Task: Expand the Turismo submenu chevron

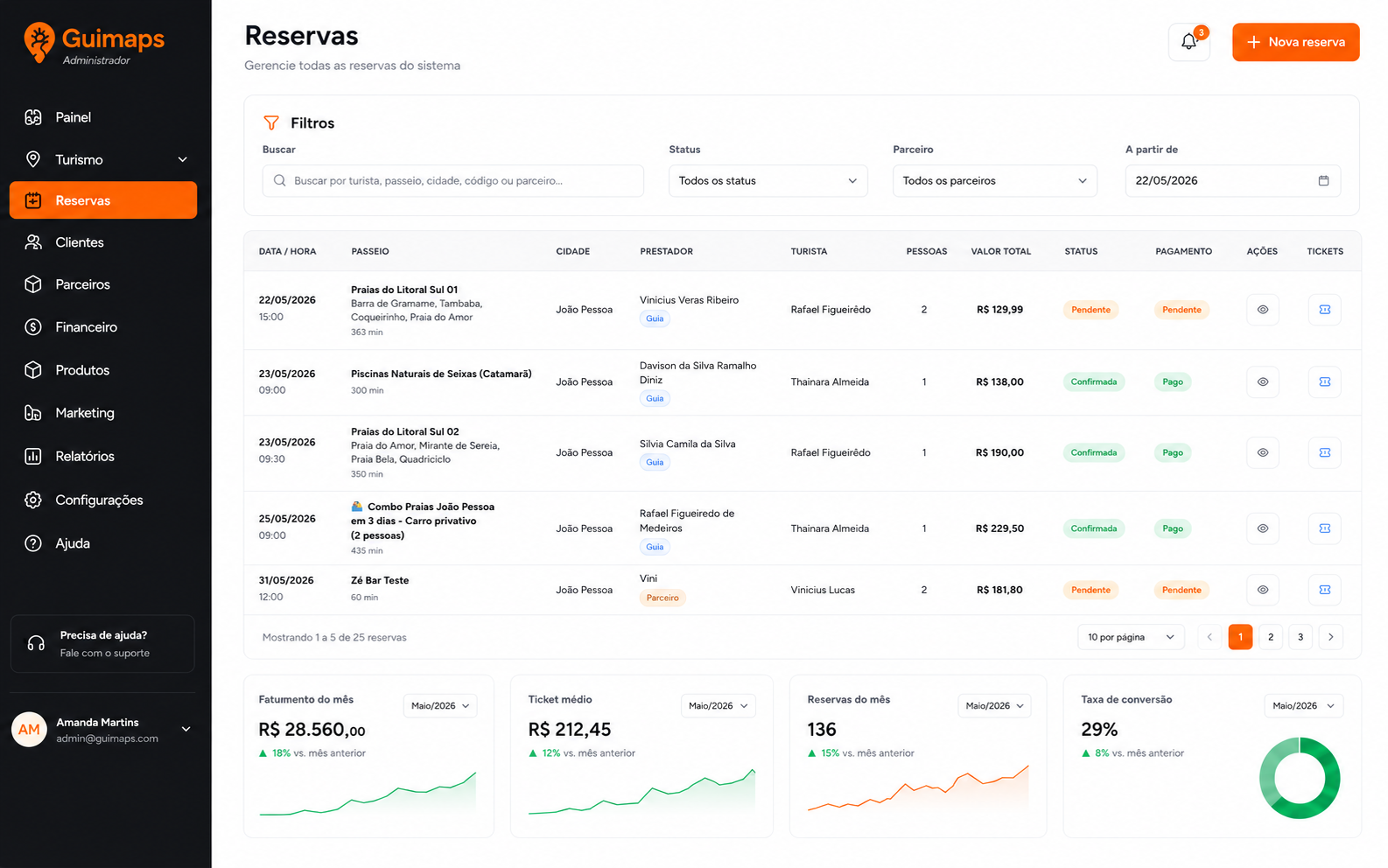Action: 183,159
